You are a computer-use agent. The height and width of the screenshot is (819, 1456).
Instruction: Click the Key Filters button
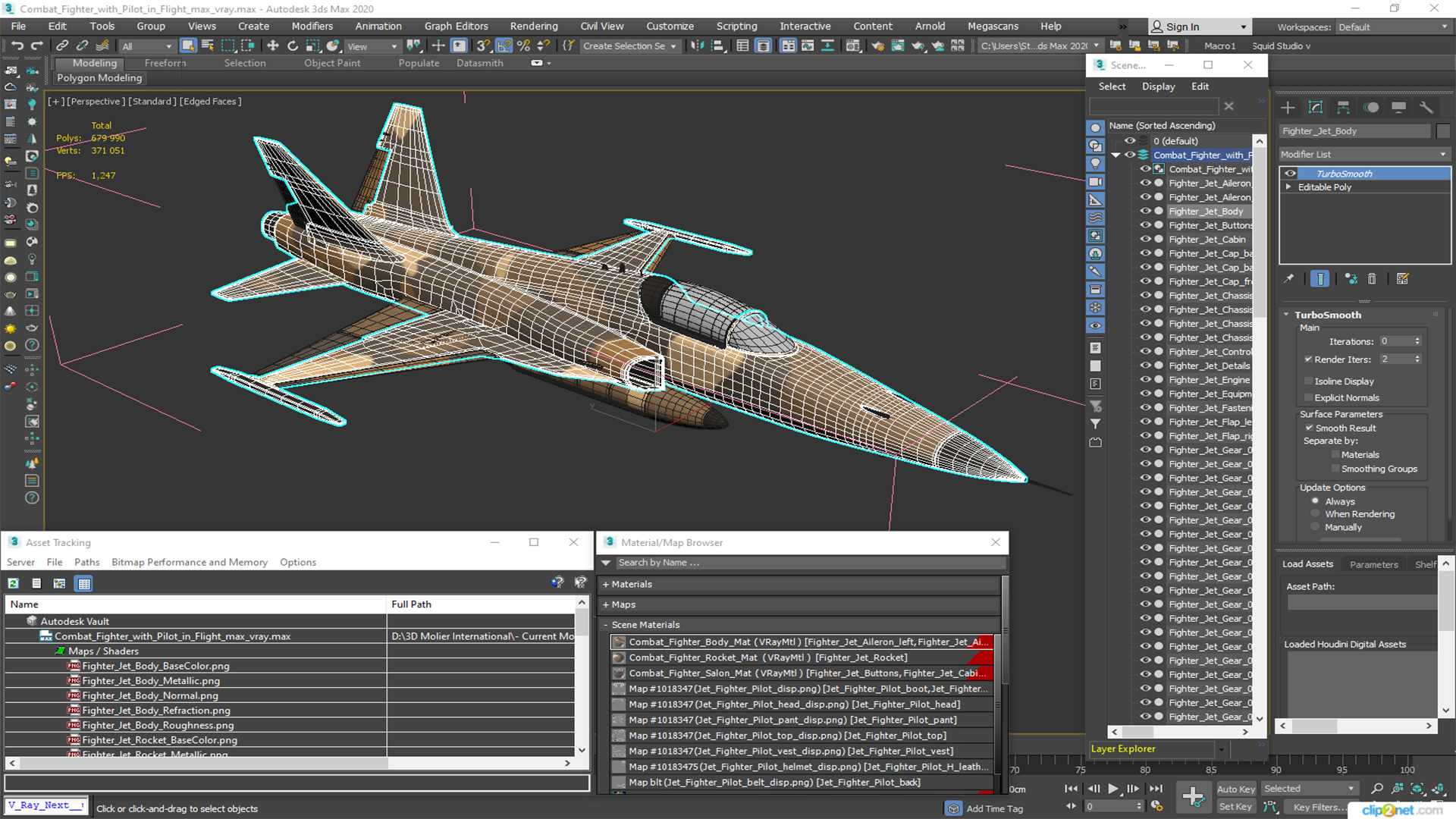(1316, 807)
